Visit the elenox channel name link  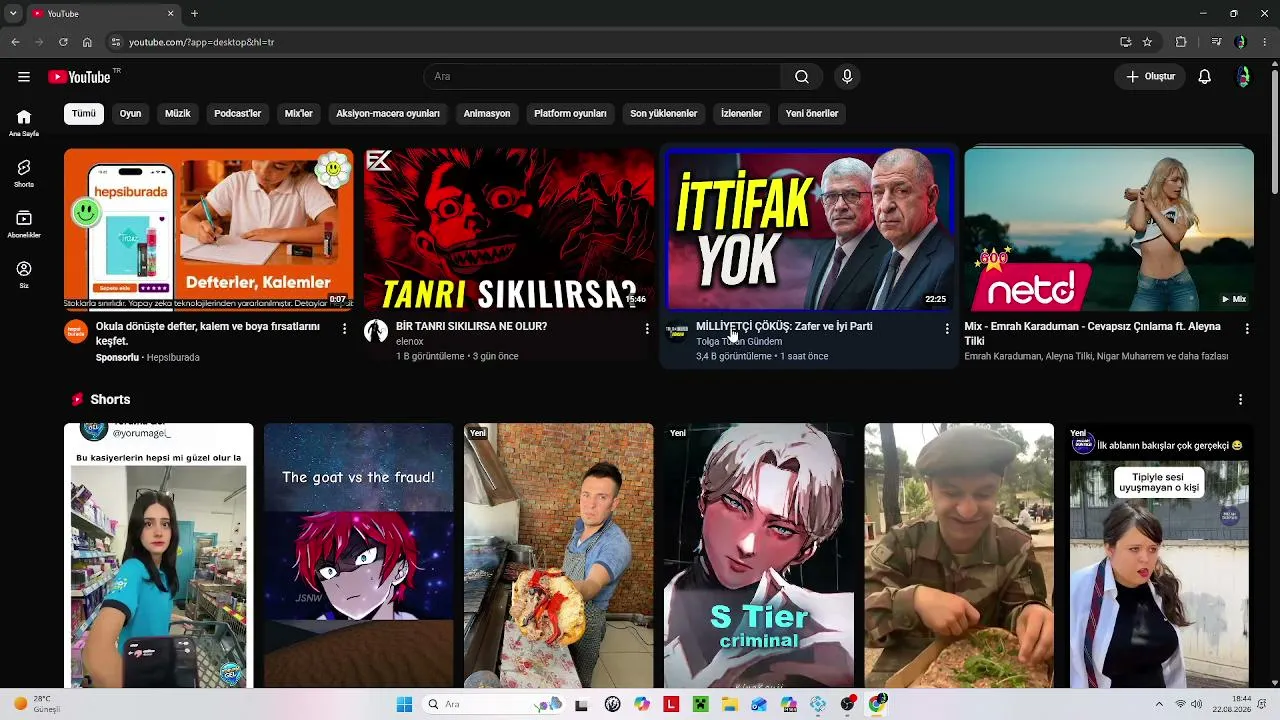pyautogui.click(x=410, y=342)
